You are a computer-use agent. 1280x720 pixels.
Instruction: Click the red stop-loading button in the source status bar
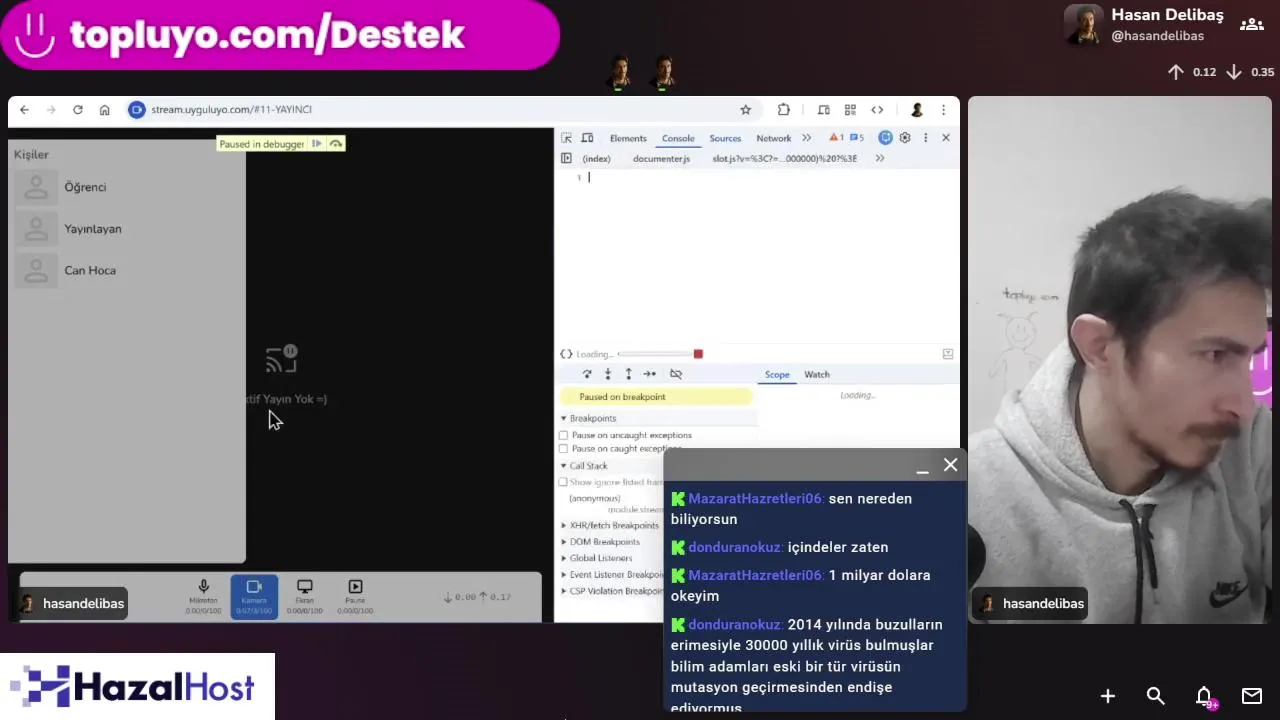point(698,354)
